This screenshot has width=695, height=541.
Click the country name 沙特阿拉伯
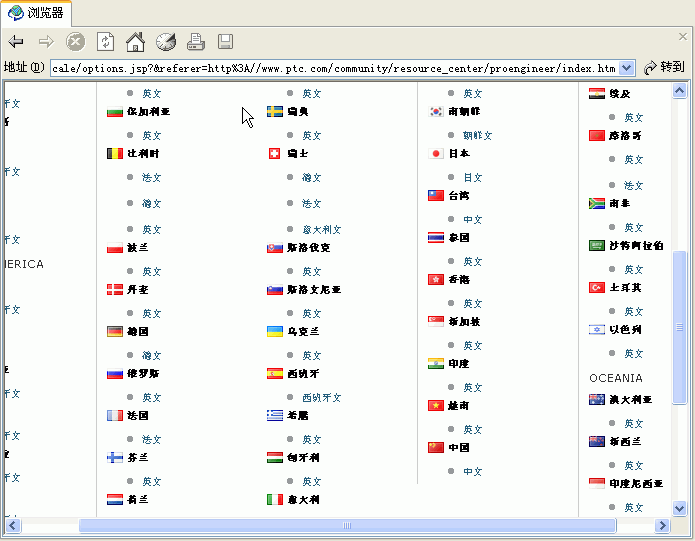pyautogui.click(x=636, y=246)
